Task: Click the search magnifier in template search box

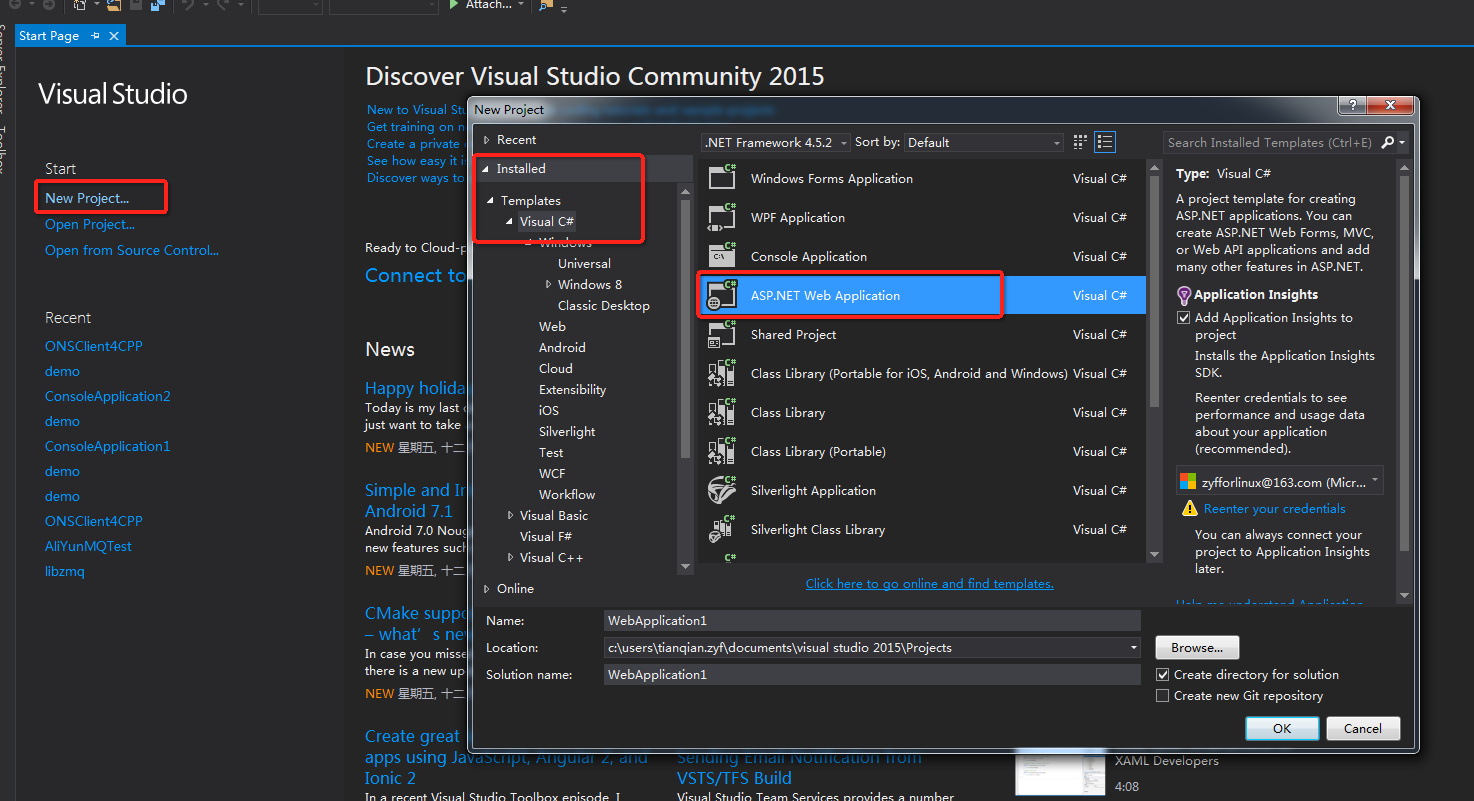Action: point(1388,142)
